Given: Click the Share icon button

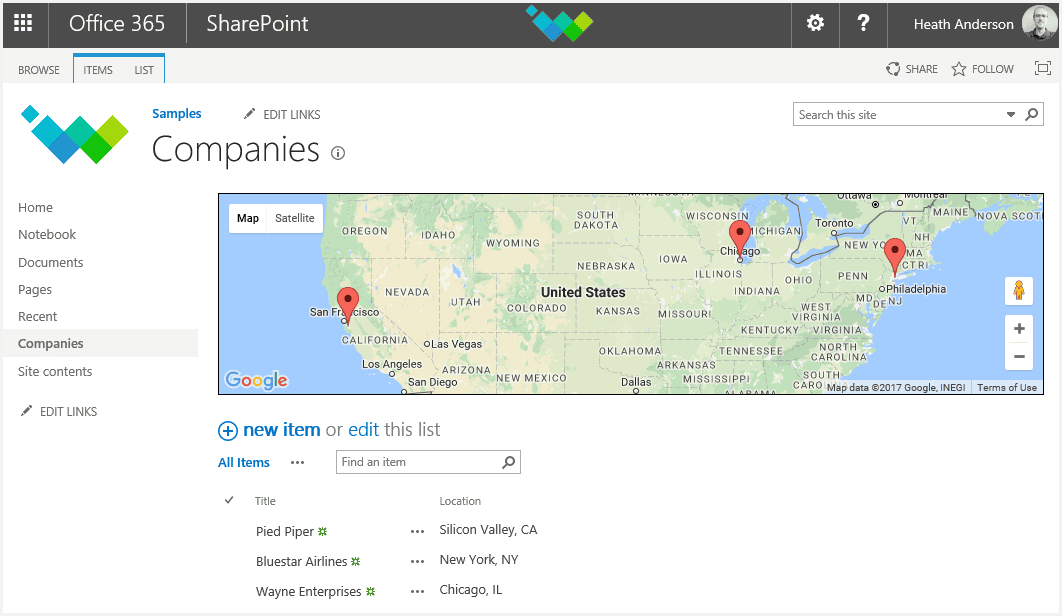Looking at the screenshot, I should pos(912,69).
